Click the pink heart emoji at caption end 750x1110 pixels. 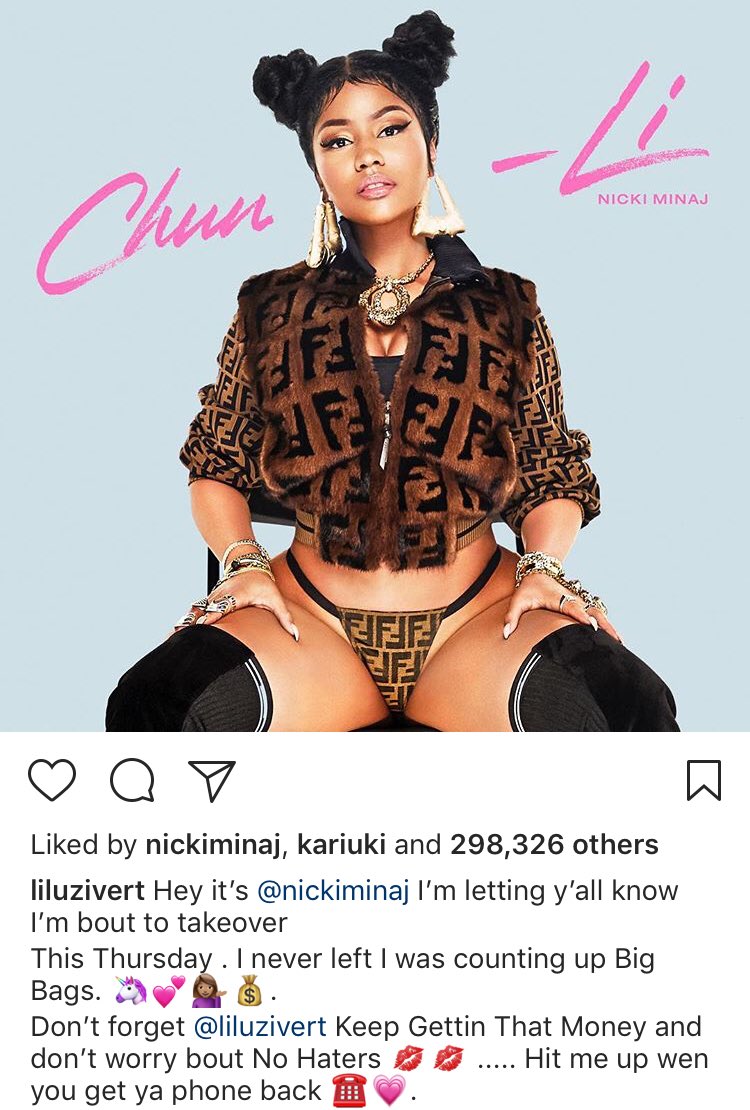click(388, 1092)
